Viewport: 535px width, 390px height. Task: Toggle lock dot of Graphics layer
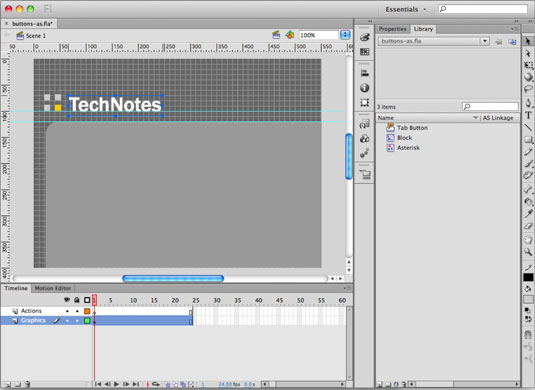point(77,321)
